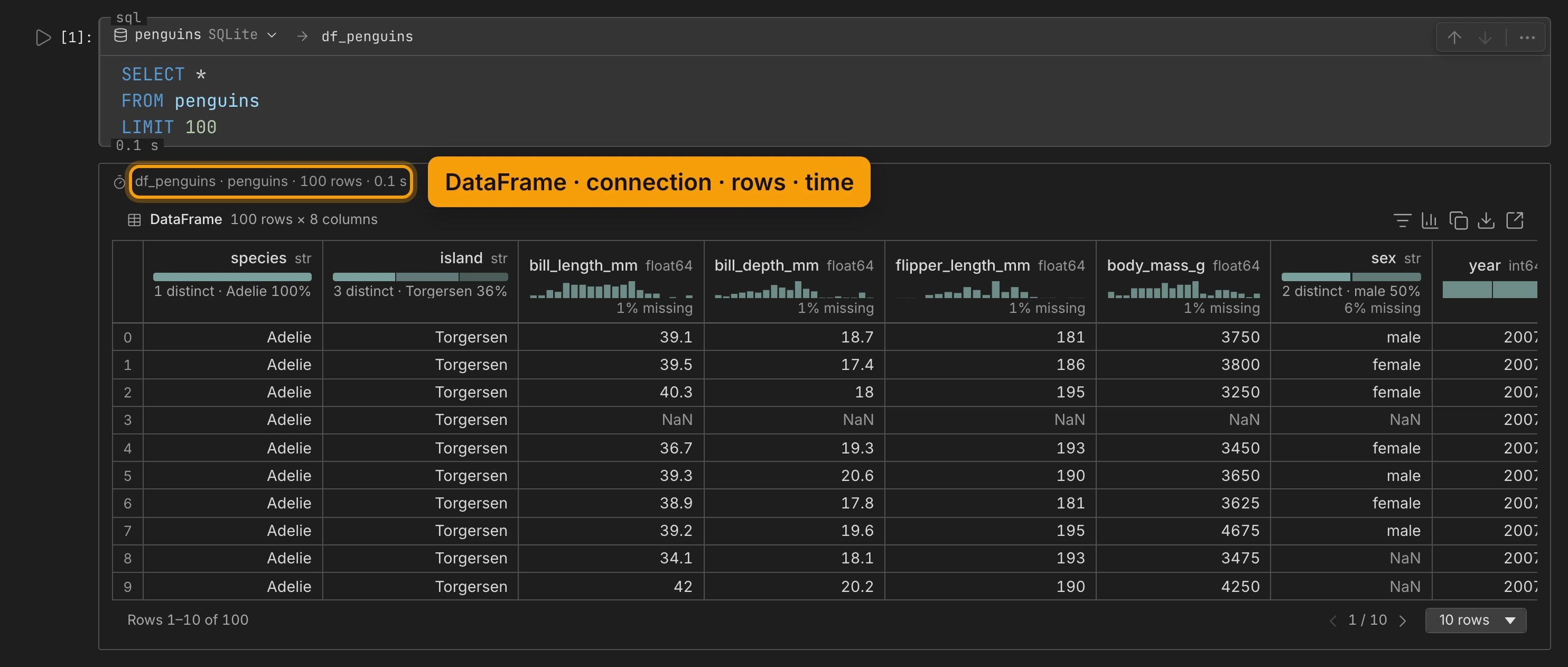Go to previous results page chevron
Viewport: 1568px width, 667px height.
click(1333, 620)
